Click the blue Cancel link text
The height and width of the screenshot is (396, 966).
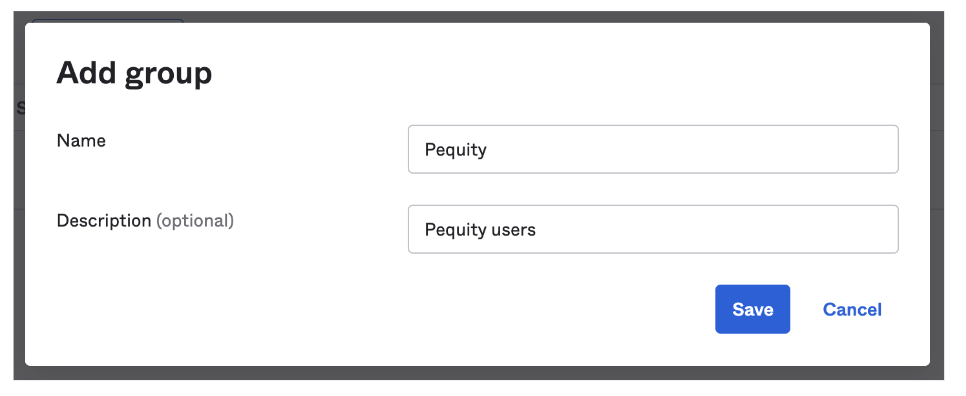pyautogui.click(x=852, y=309)
